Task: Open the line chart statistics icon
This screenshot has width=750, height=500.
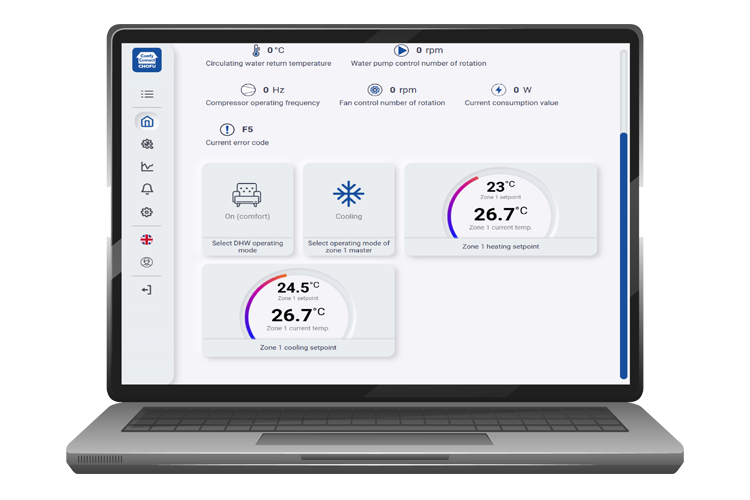Action: point(147,167)
